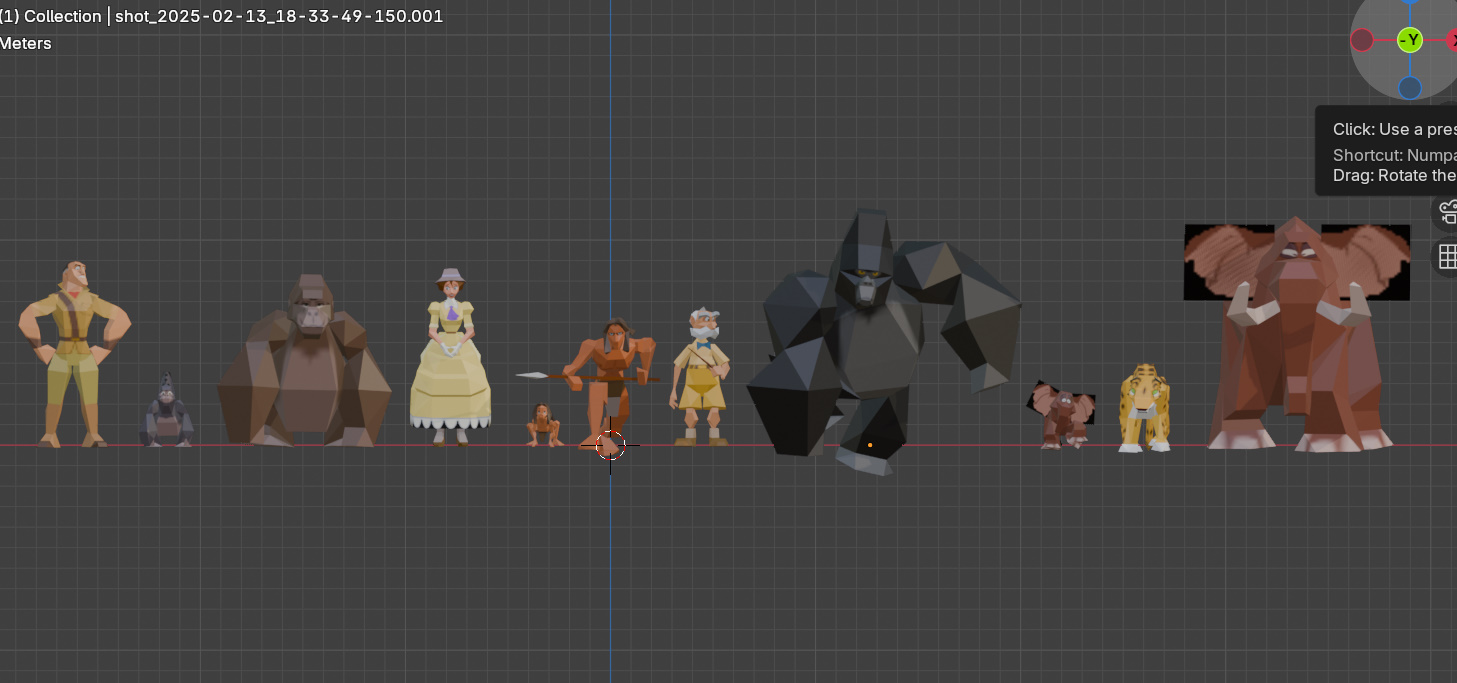Select the tiny crouching child figure
This screenshot has width=1457, height=683.
tap(543, 425)
